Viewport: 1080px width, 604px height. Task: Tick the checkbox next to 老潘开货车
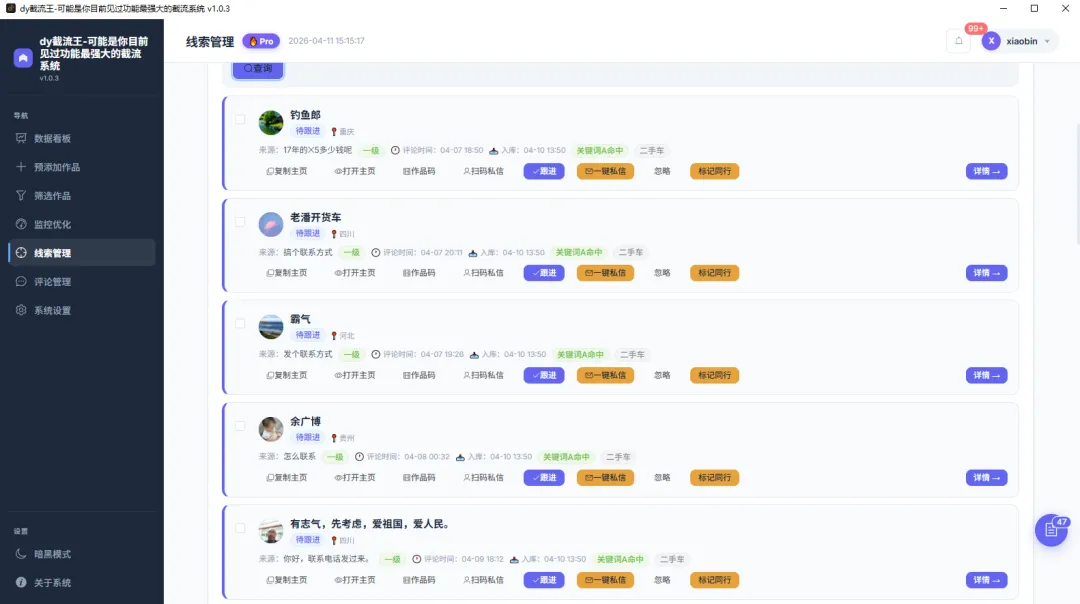pyautogui.click(x=240, y=222)
